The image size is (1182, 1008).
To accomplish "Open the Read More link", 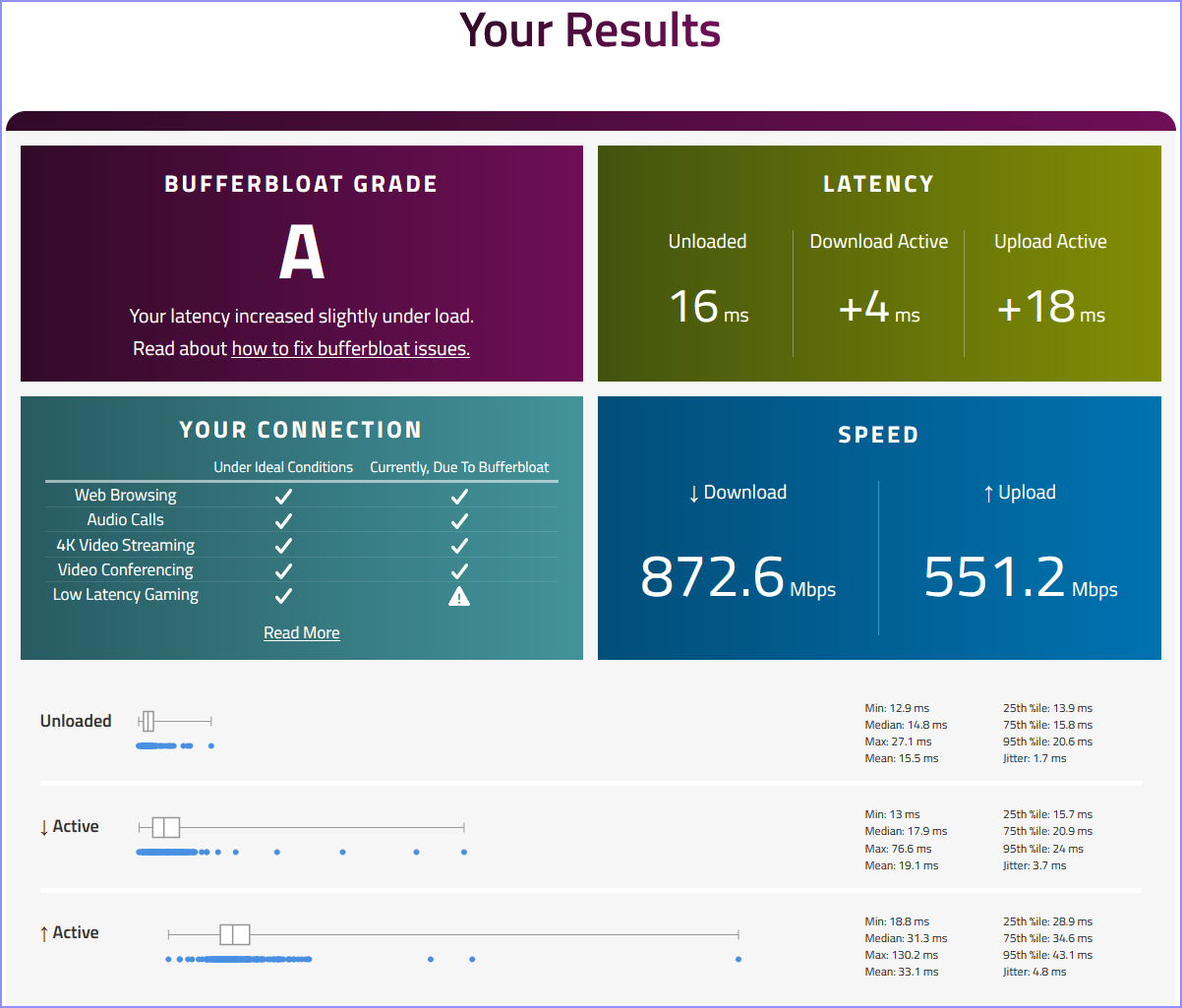I will 302,633.
